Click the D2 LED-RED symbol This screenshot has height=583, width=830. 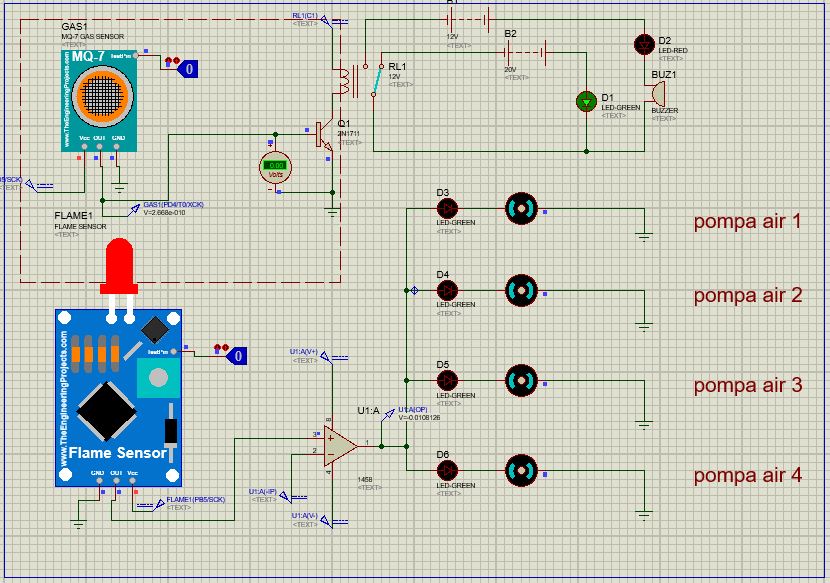tap(645, 45)
